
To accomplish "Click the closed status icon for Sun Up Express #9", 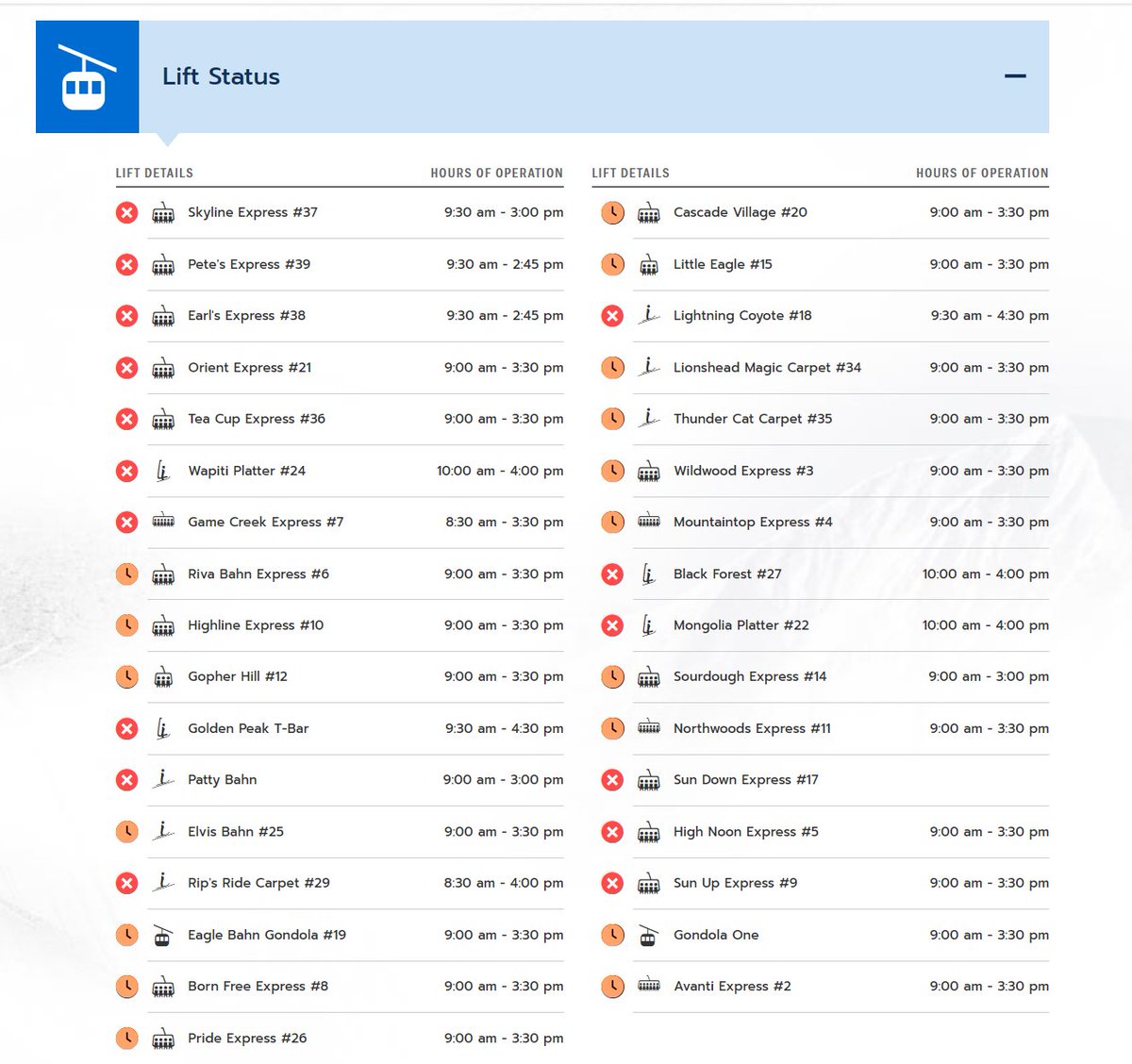I will click(x=612, y=883).
